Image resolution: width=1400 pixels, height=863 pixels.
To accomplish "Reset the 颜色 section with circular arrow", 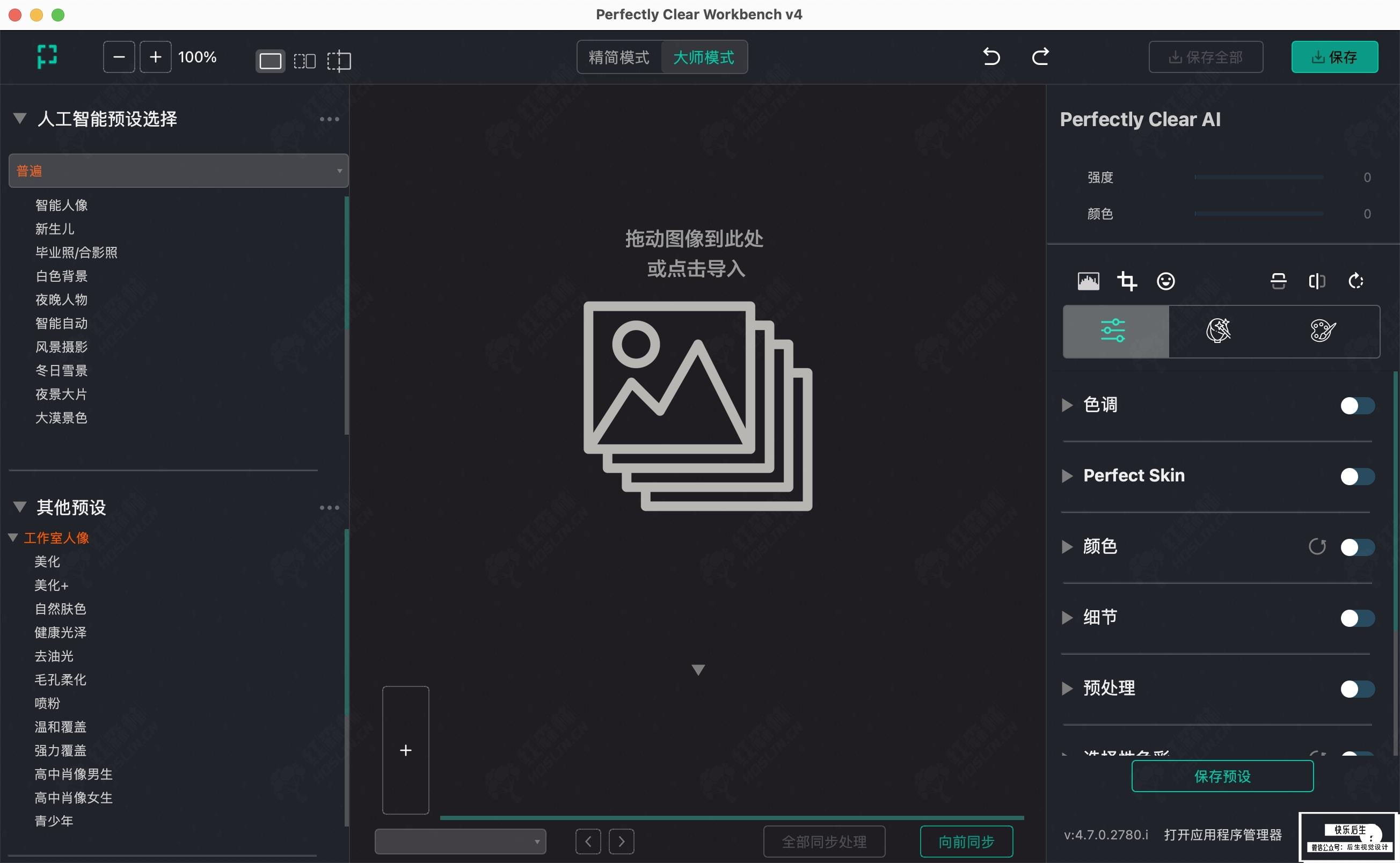I will (x=1317, y=547).
